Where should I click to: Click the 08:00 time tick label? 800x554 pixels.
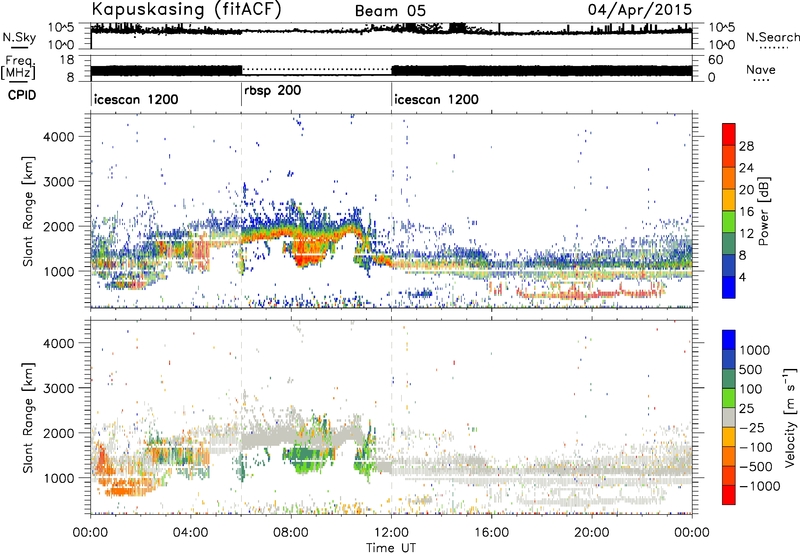pyautogui.click(x=291, y=533)
